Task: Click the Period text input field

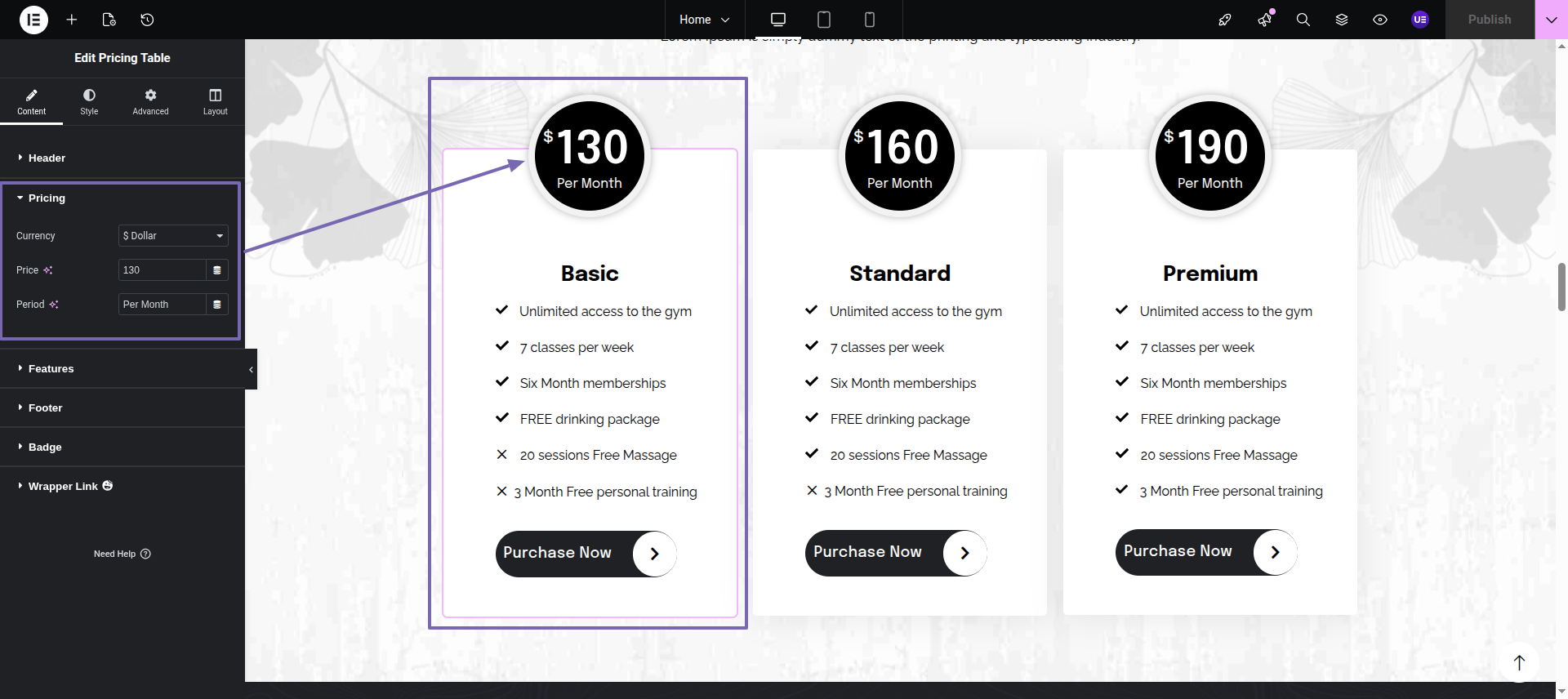Action: 162,305
